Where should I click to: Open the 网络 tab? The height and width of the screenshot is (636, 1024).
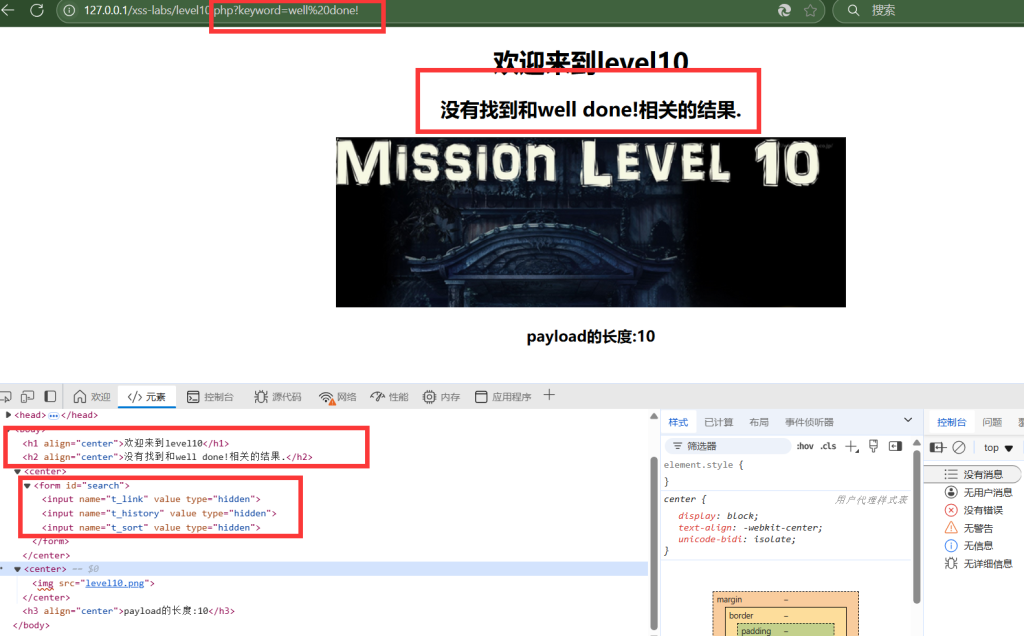point(338,396)
